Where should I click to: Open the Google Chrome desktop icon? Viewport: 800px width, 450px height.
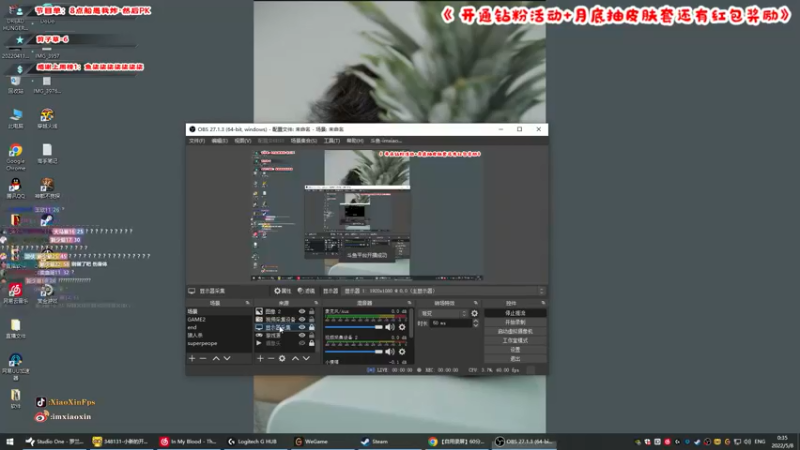(x=15, y=157)
